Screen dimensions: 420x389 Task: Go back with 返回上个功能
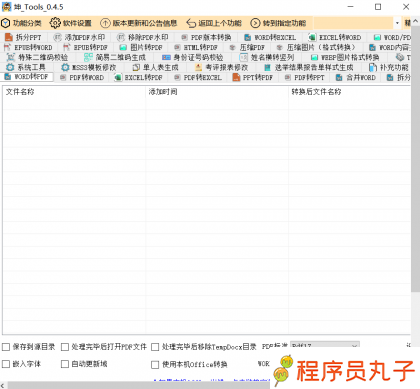click(214, 23)
